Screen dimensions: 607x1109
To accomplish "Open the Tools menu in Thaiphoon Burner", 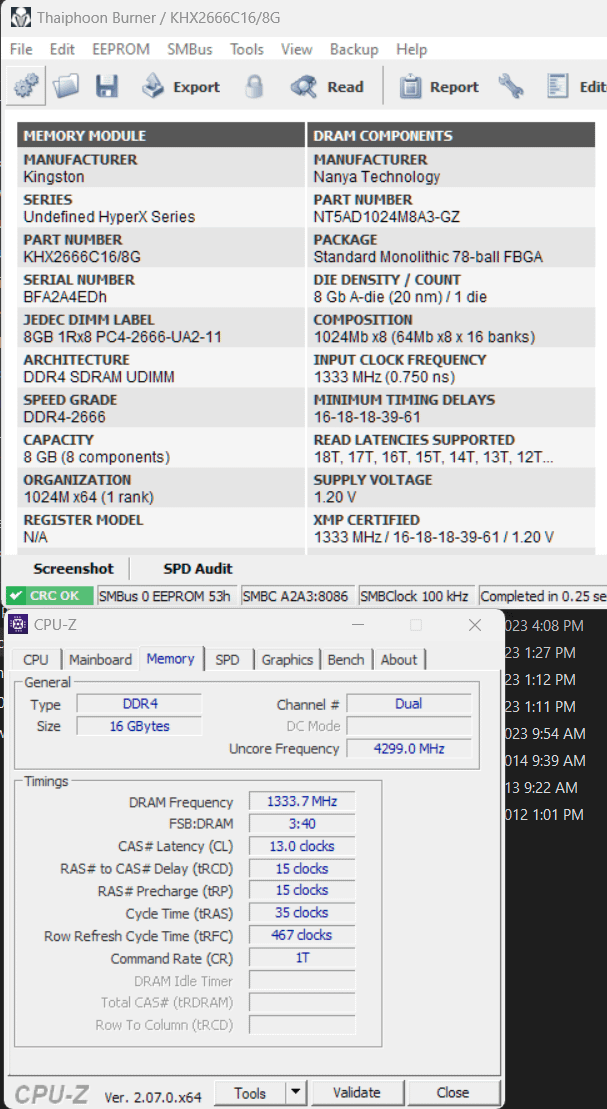I will pyautogui.click(x=247, y=50).
